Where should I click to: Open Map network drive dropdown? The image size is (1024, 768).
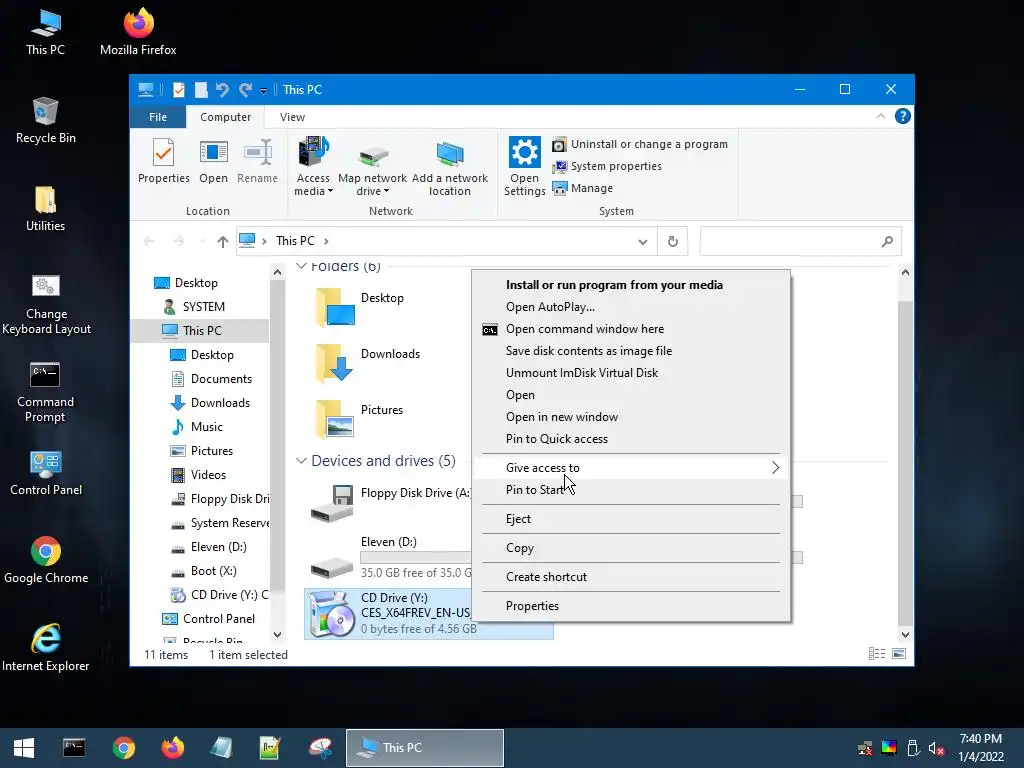click(x=372, y=167)
